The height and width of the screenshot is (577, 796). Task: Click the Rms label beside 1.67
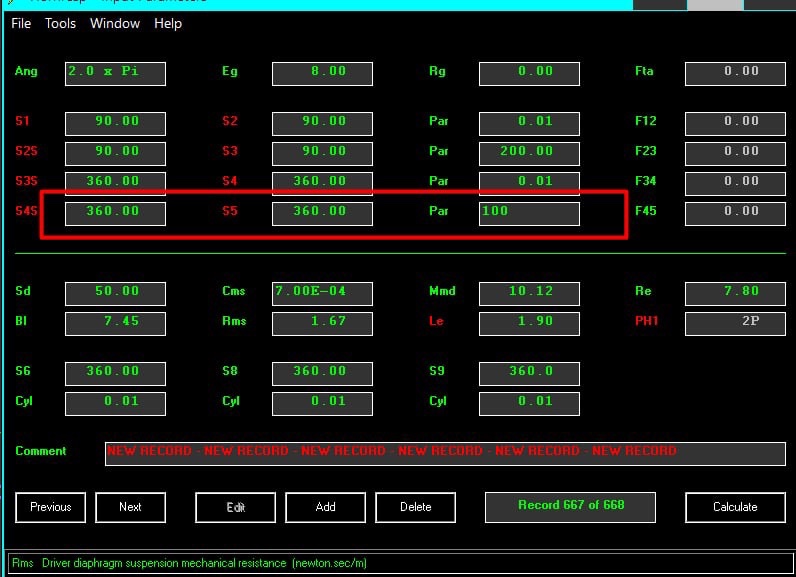(234, 321)
